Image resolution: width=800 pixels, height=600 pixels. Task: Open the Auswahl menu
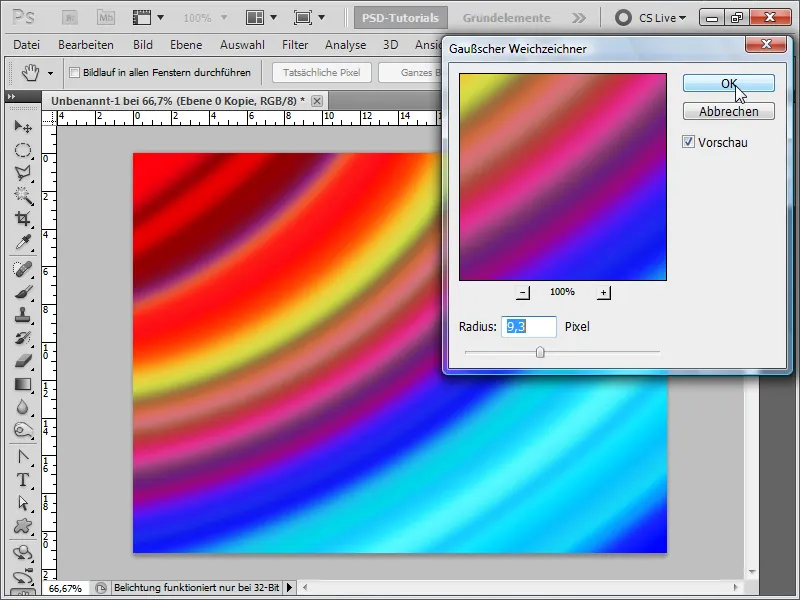(242, 45)
